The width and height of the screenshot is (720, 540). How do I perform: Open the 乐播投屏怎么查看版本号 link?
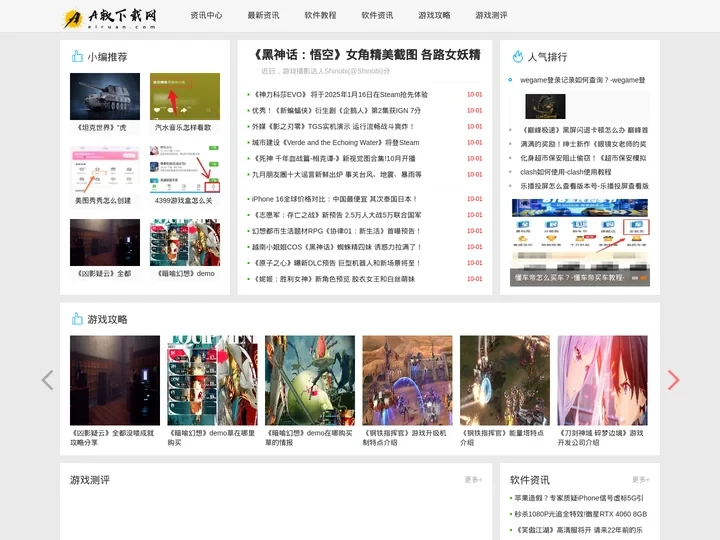tap(584, 186)
